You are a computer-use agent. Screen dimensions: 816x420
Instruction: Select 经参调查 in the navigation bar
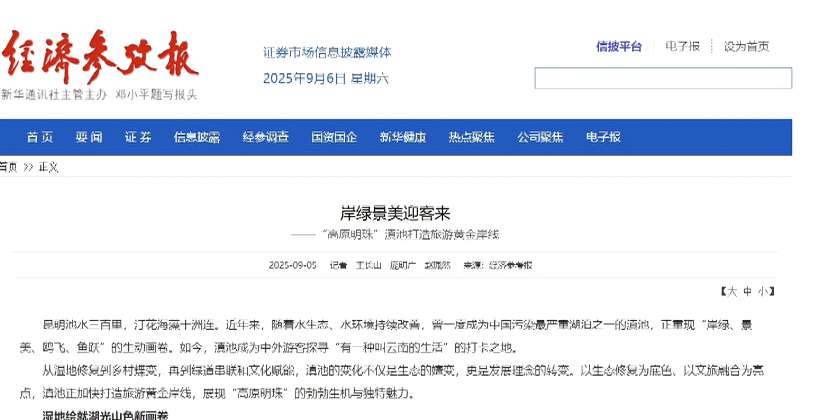[x=265, y=137]
